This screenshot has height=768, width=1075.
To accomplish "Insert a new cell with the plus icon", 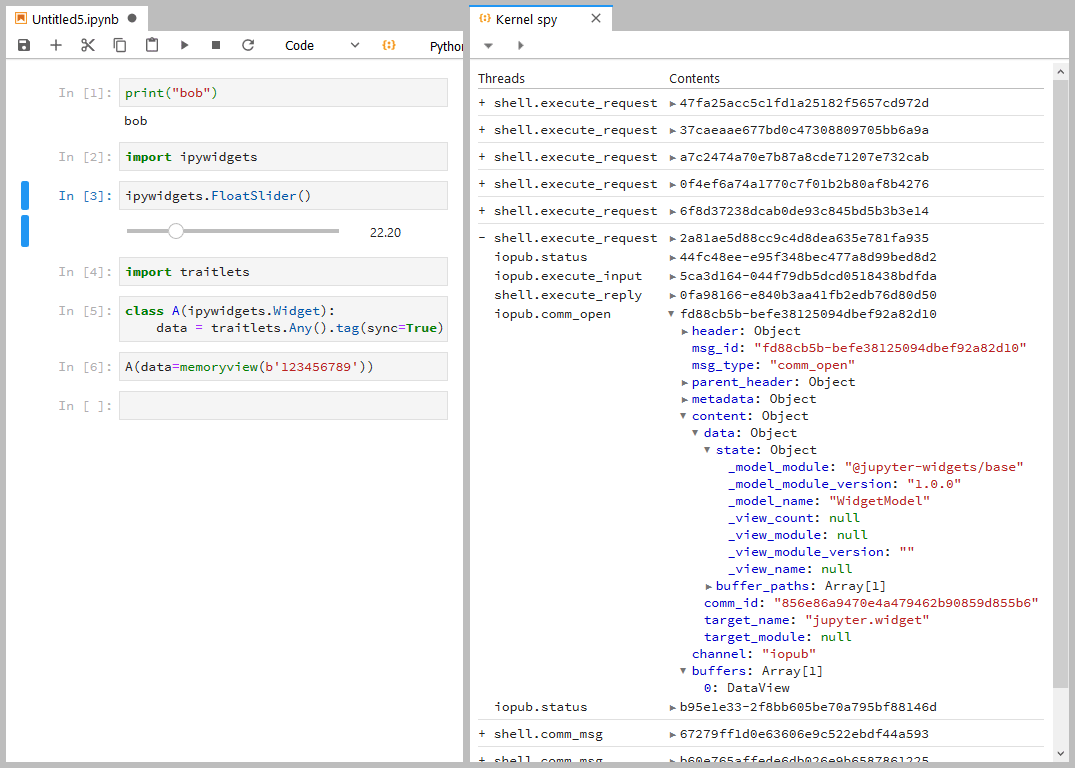I will [x=56, y=45].
